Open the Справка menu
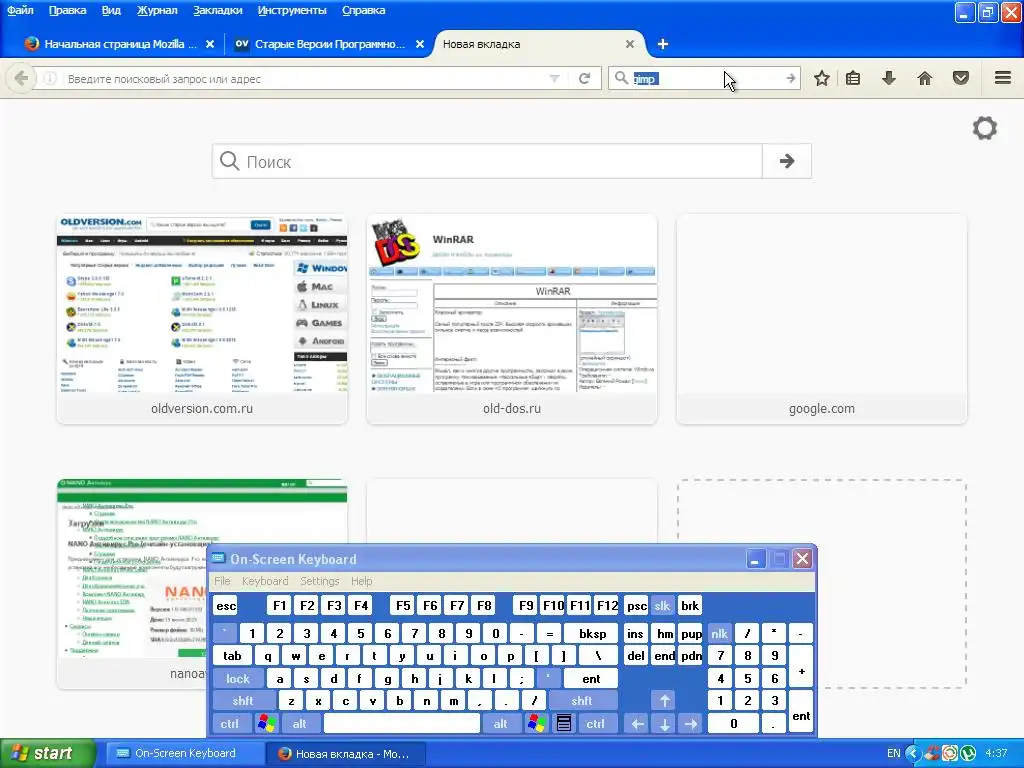1024x768 pixels. coord(364,10)
